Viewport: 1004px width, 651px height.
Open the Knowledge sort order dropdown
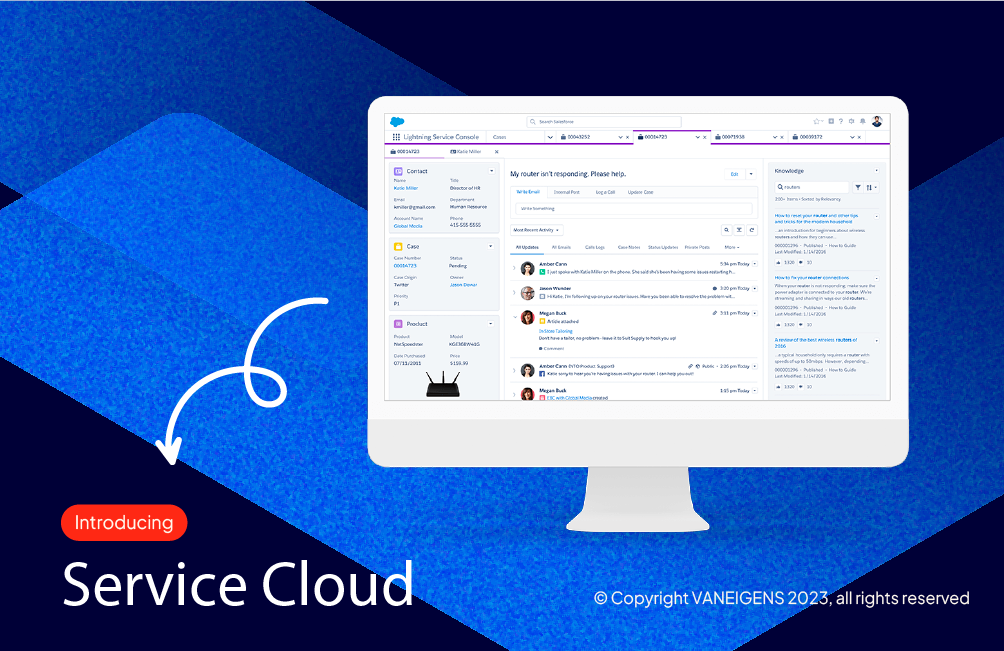[871, 188]
